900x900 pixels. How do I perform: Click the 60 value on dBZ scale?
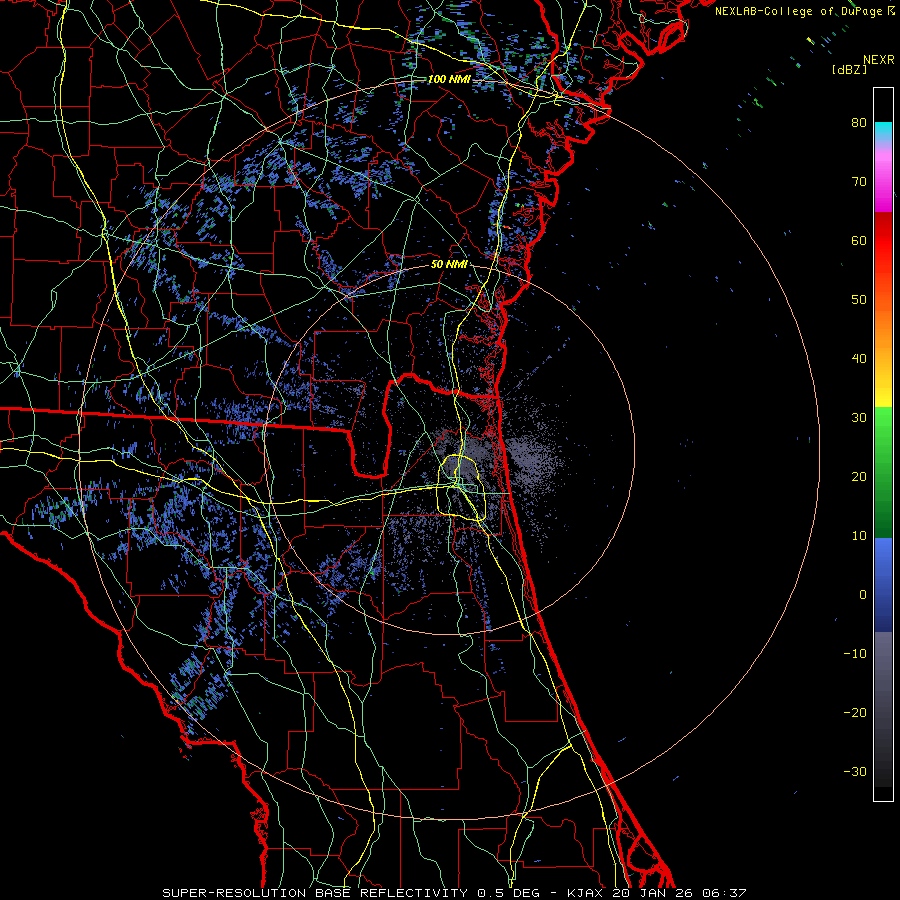[x=859, y=240]
